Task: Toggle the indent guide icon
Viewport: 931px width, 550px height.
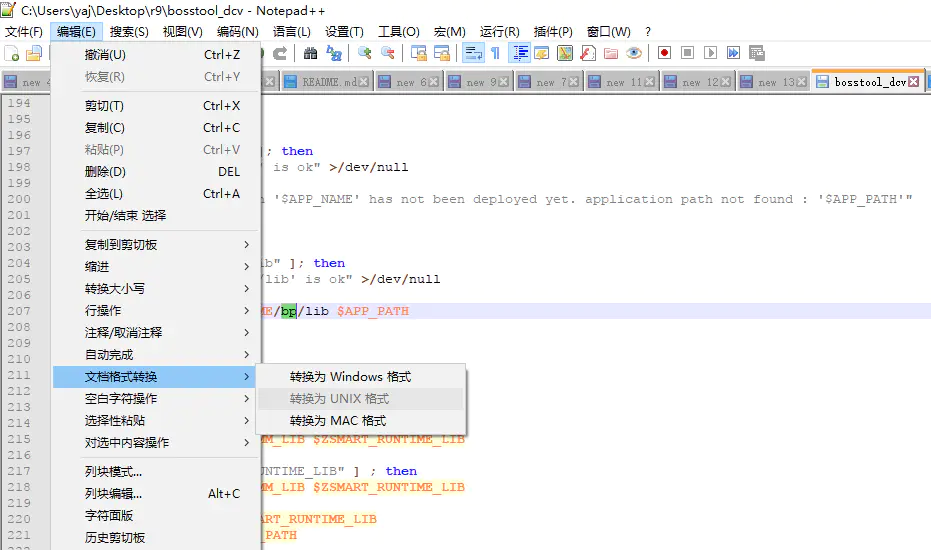Action: [x=520, y=53]
